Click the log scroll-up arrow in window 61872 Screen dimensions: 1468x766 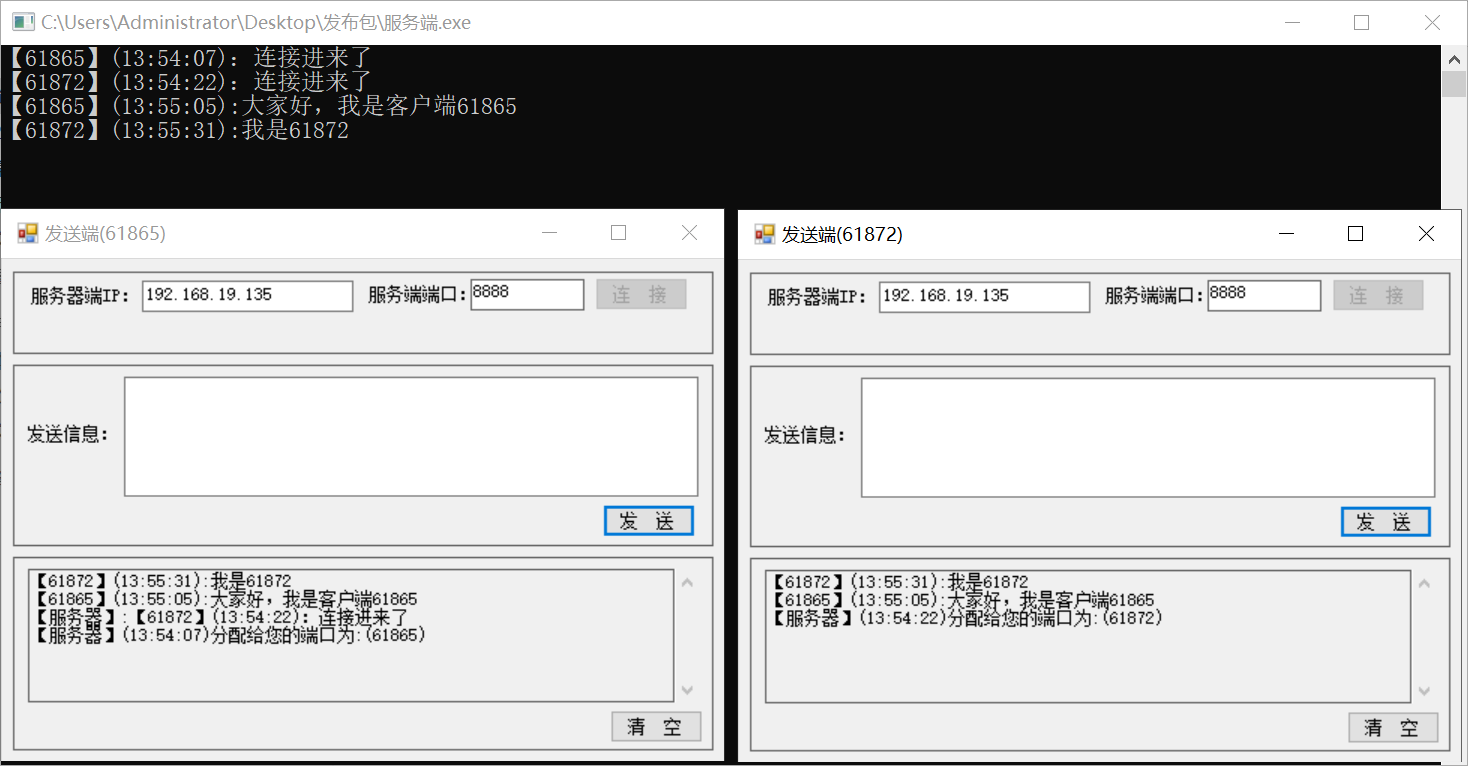point(1424,584)
